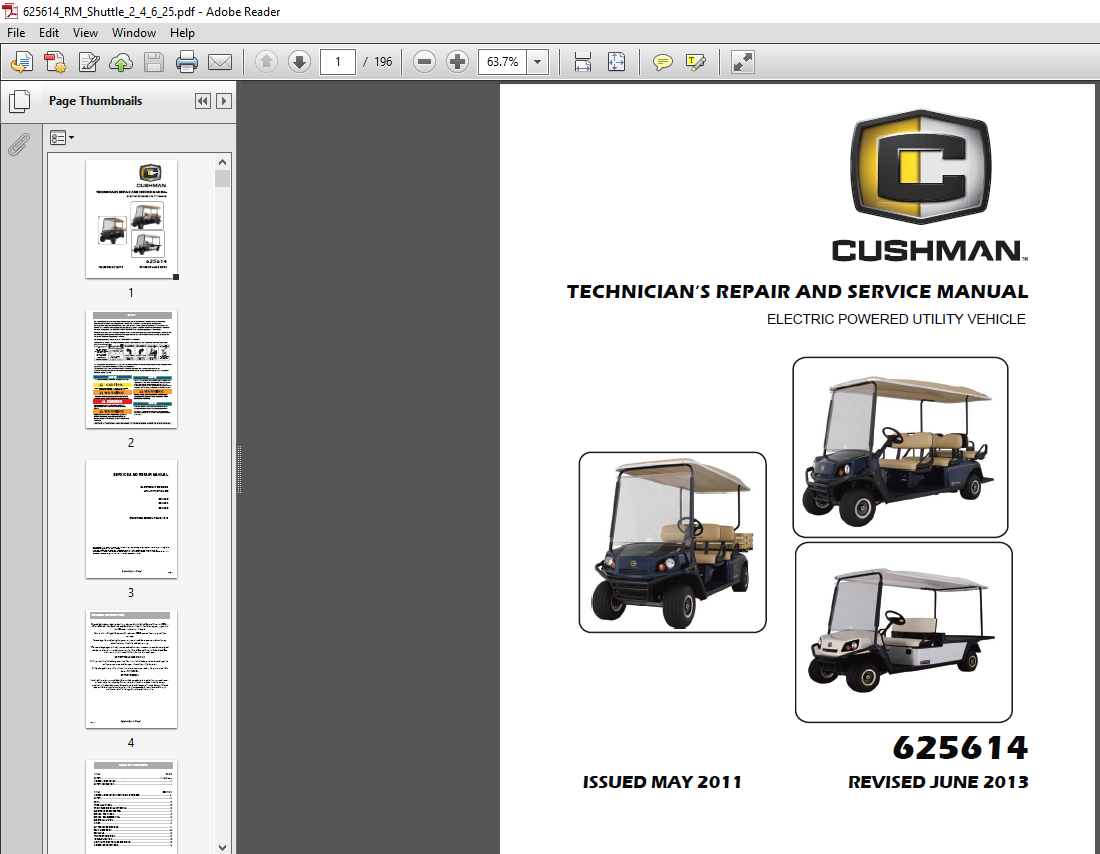Click the thumbnail panel scrollbar thumb

click(222, 179)
